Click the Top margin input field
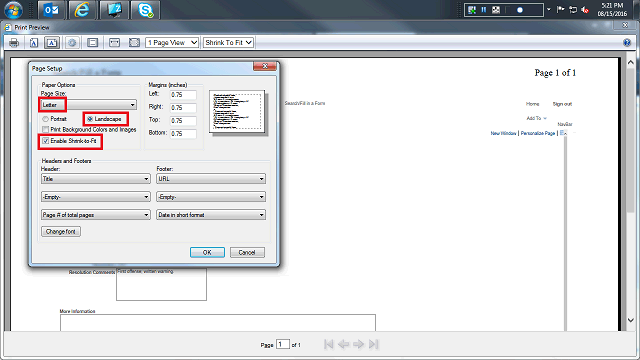Viewport: 640px width, 360px height. pos(183,121)
